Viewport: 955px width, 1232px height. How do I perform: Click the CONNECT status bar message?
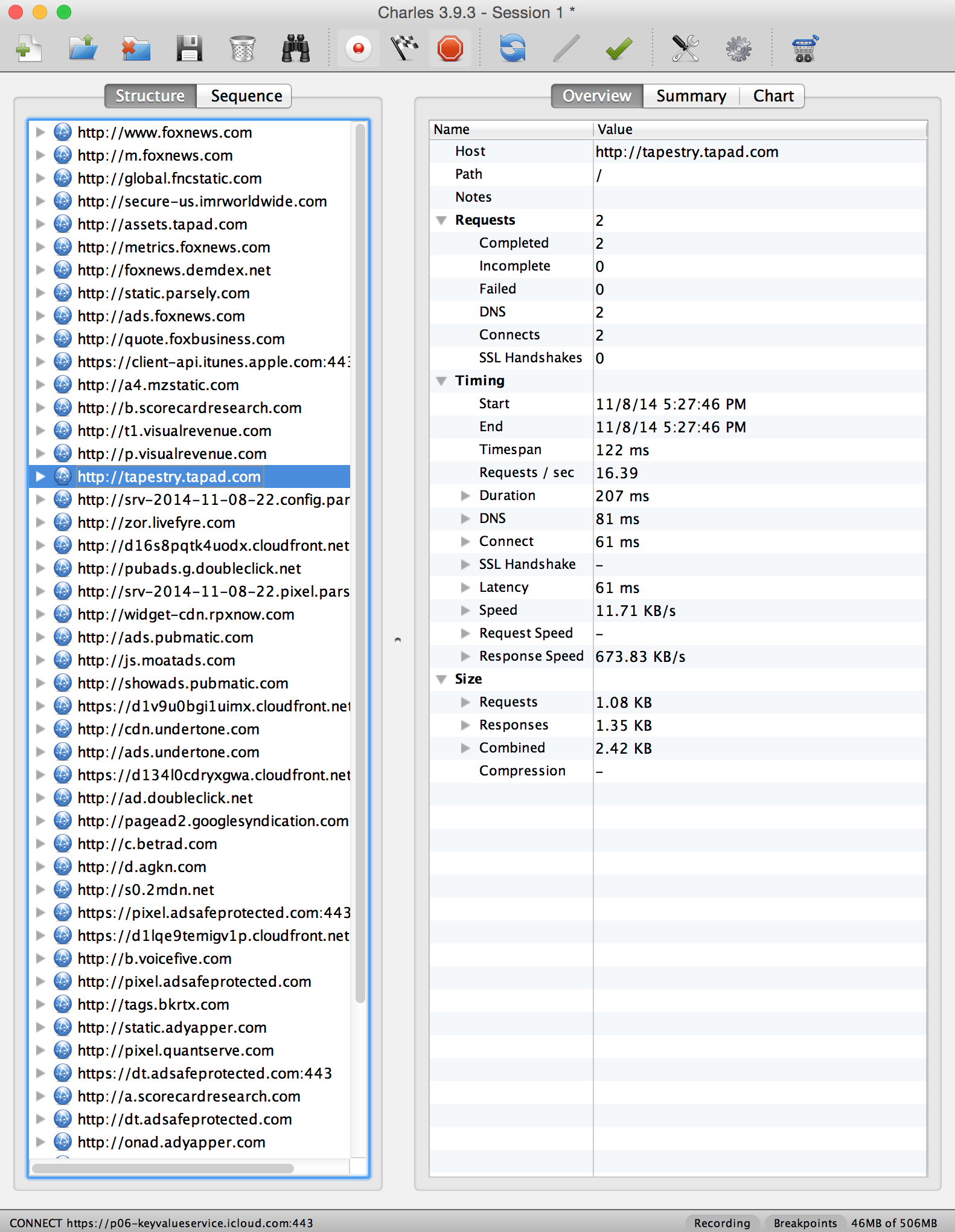(x=161, y=1223)
